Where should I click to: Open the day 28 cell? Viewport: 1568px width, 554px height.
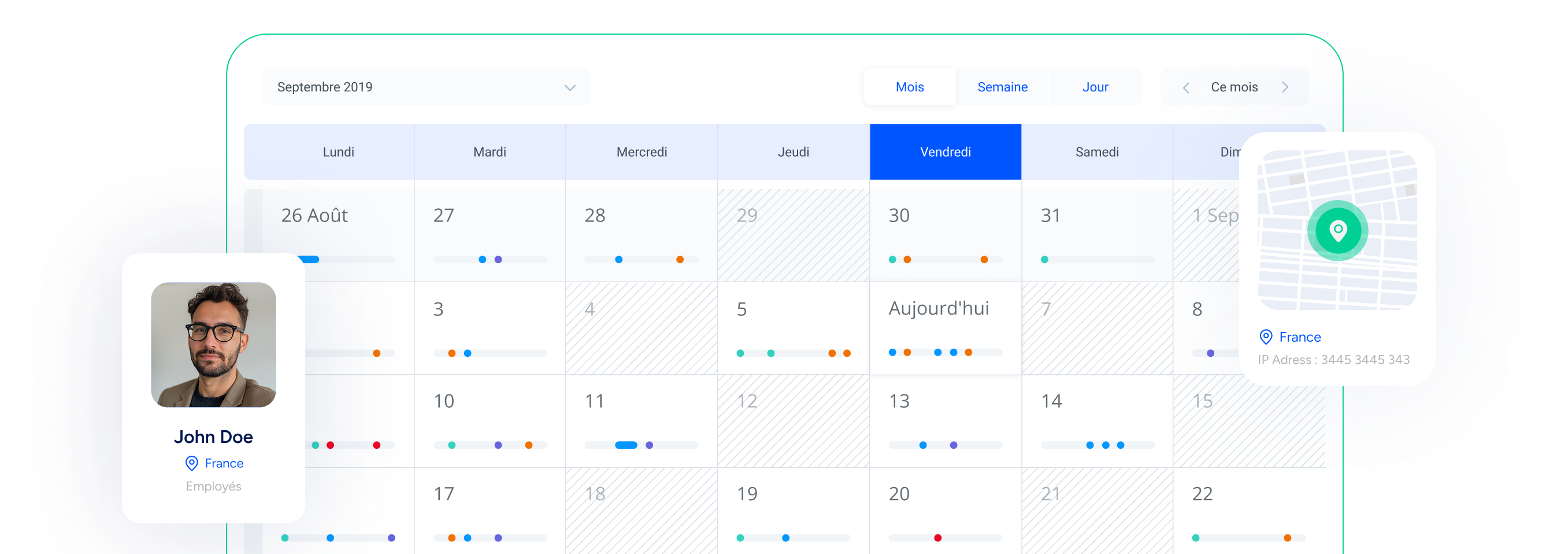tap(642, 235)
